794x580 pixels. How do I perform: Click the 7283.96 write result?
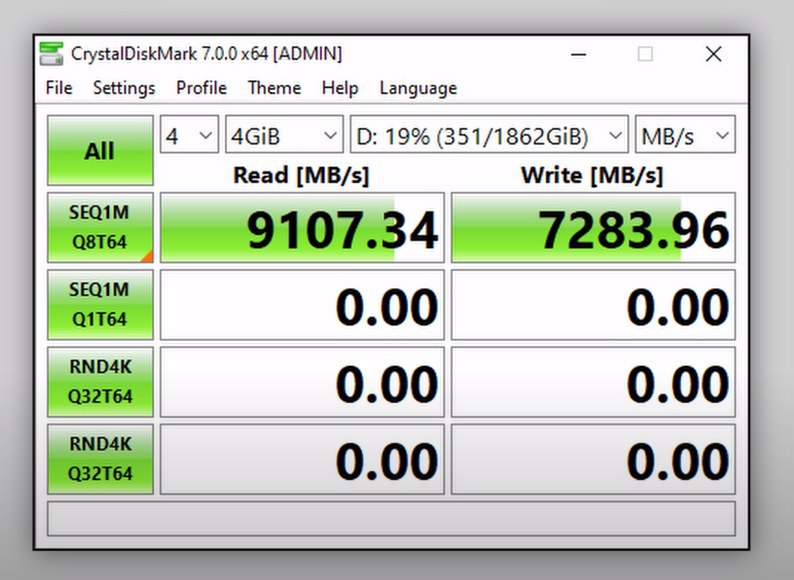(593, 227)
